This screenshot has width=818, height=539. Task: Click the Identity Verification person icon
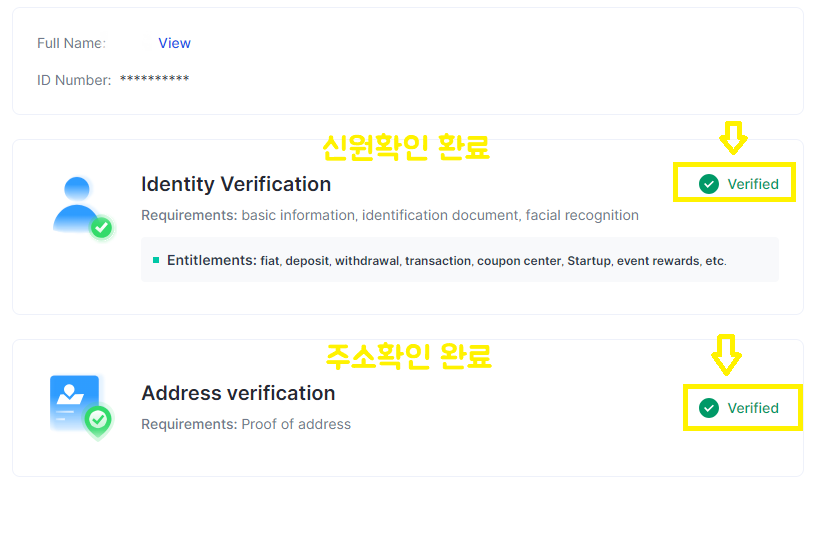click(82, 208)
